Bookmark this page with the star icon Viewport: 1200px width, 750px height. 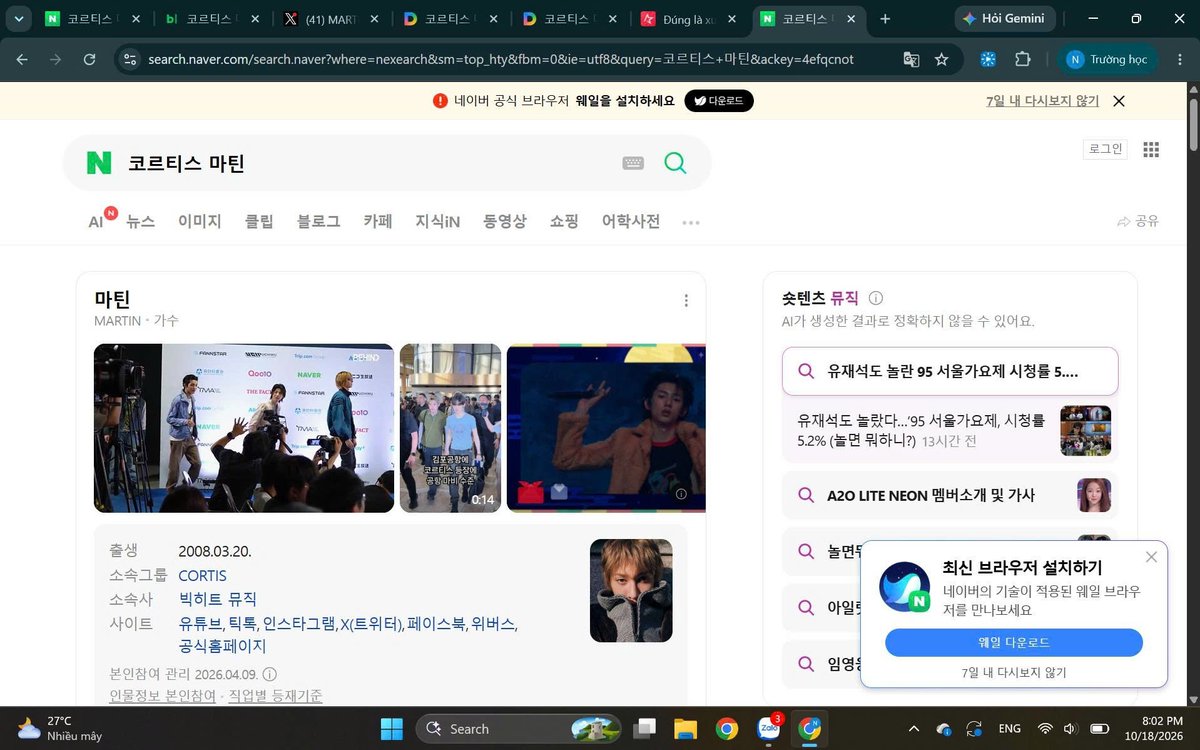[941, 59]
